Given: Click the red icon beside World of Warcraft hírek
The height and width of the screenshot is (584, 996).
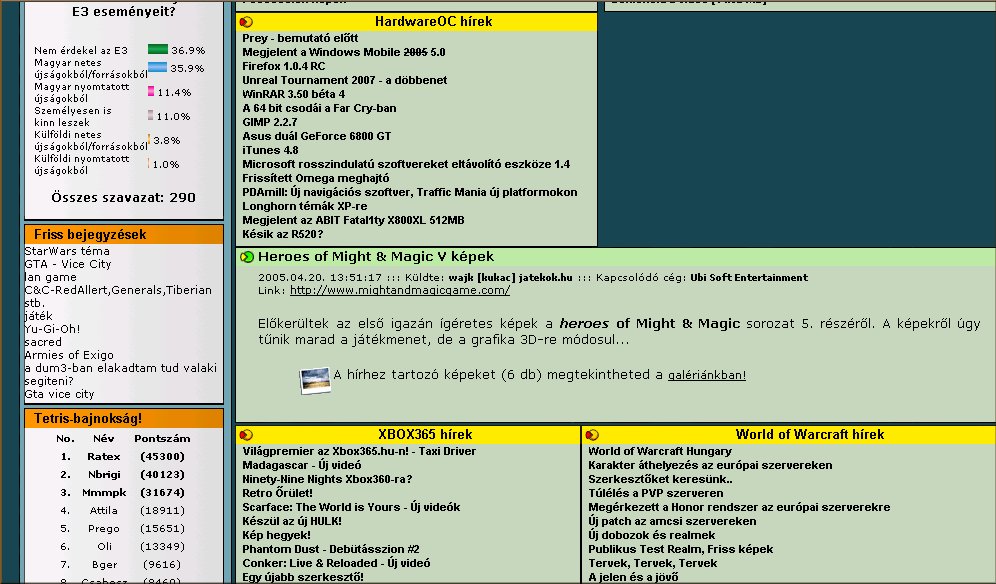Looking at the screenshot, I should [x=592, y=435].
